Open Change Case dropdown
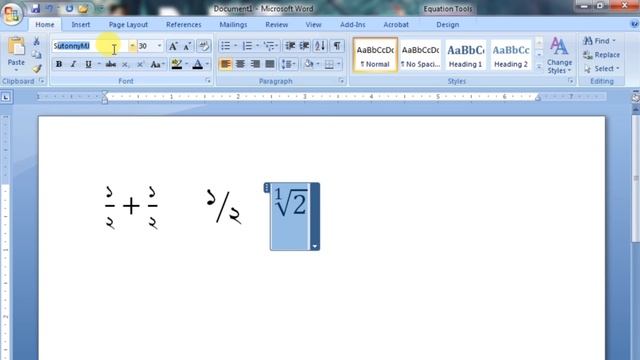Image resolution: width=640 pixels, height=360 pixels. point(158,64)
